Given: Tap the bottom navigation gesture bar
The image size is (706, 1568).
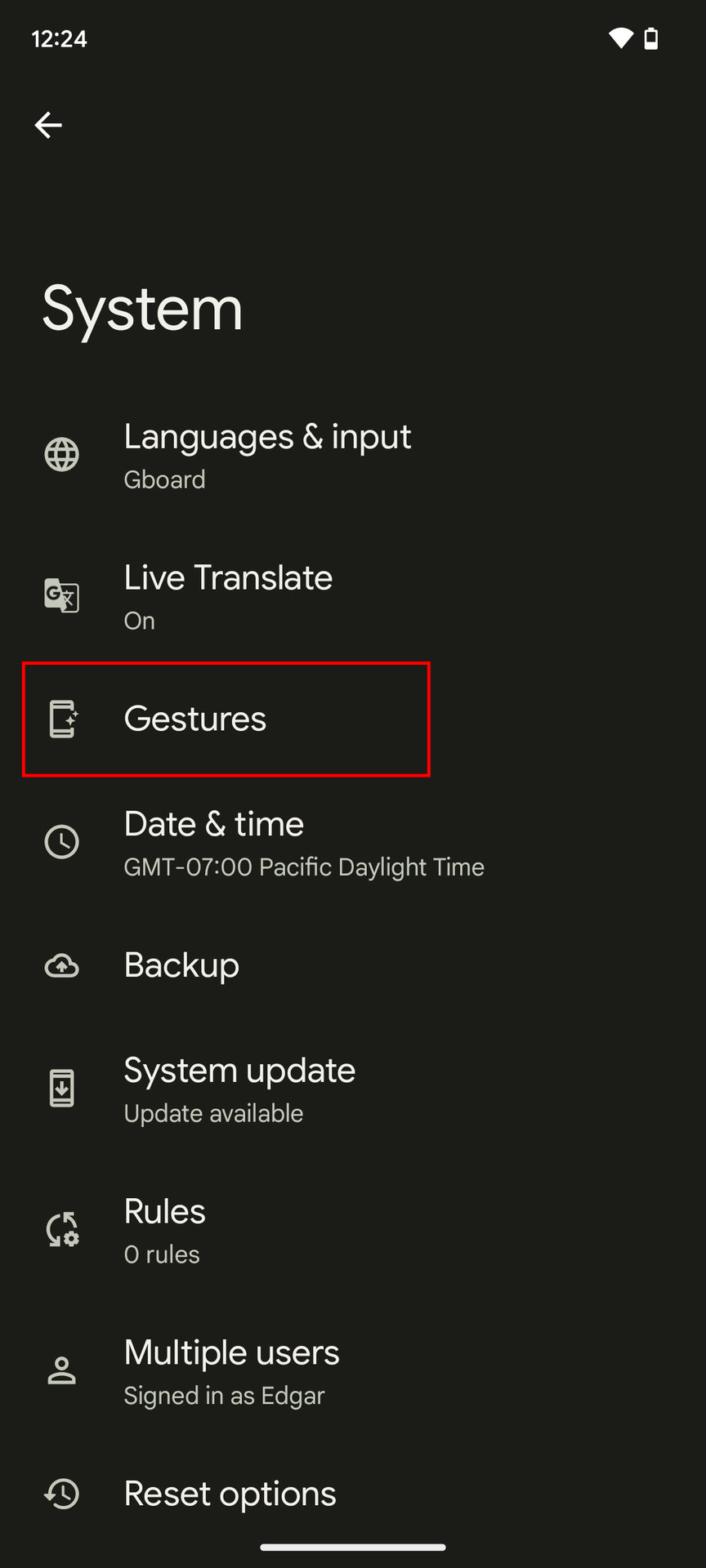Looking at the screenshot, I should [353, 1547].
